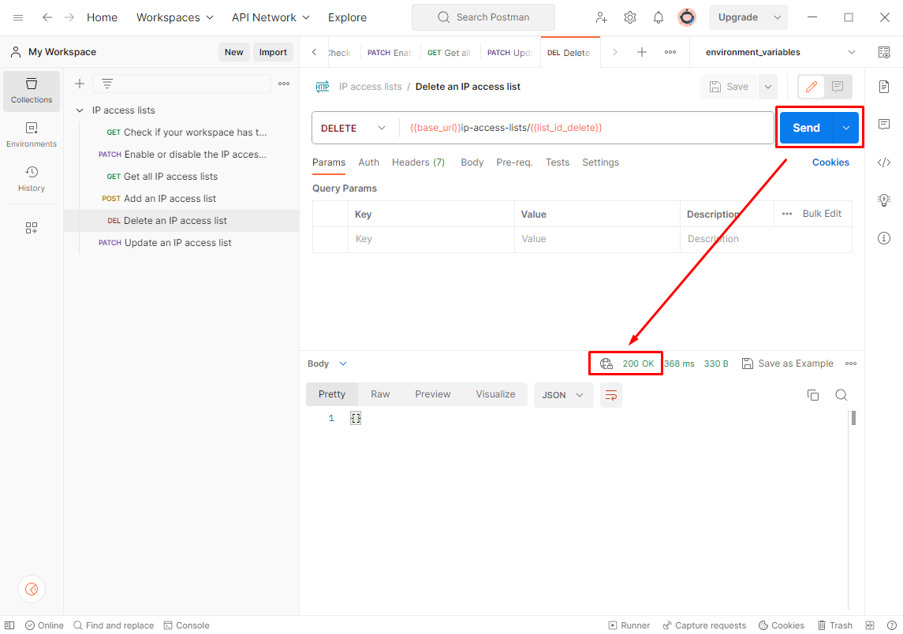Viewport: 903px width, 634px height.
Task: Switch to the Headers (7) tab
Action: (x=418, y=162)
